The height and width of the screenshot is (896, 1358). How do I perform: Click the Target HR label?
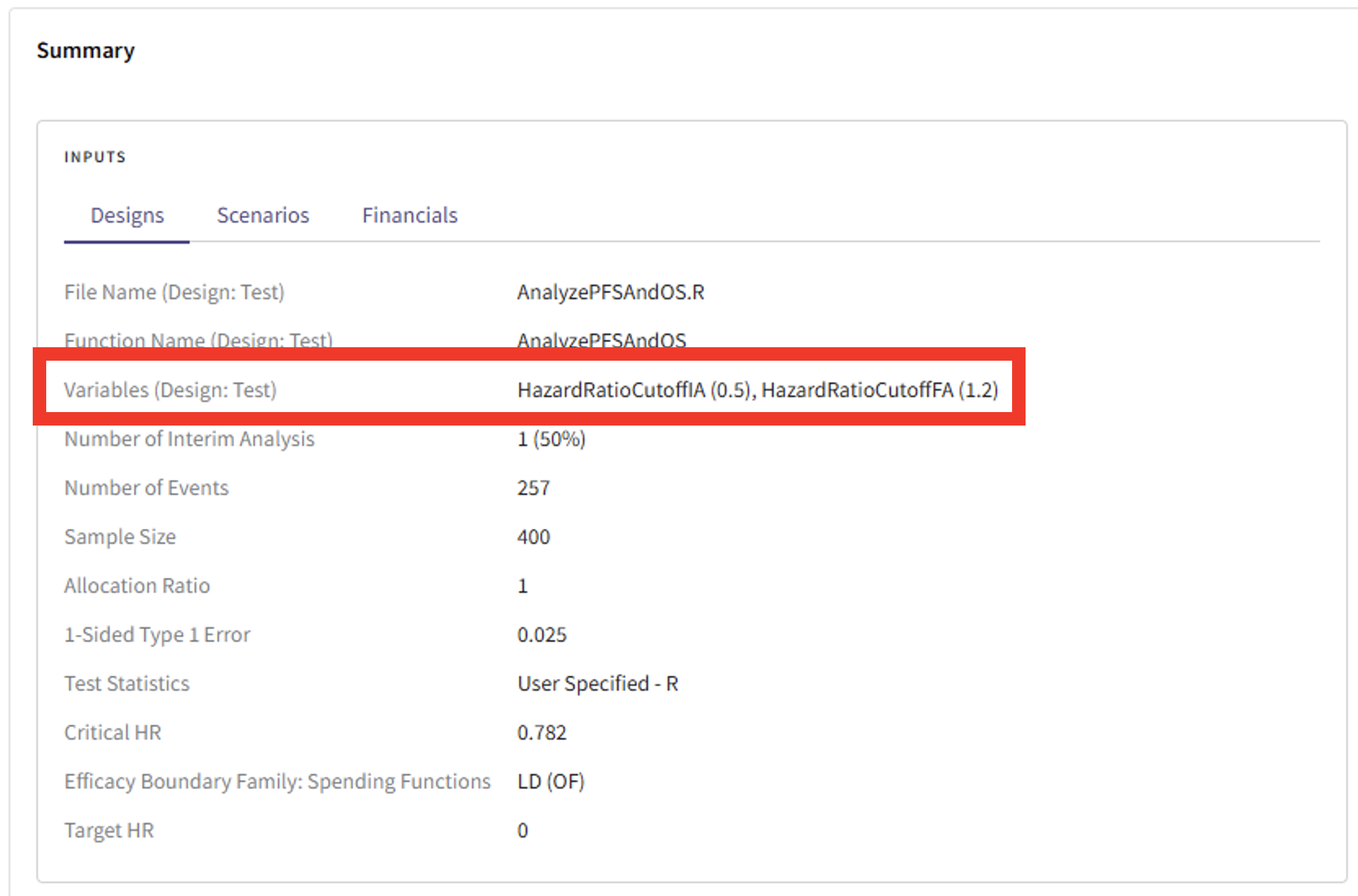coord(109,831)
